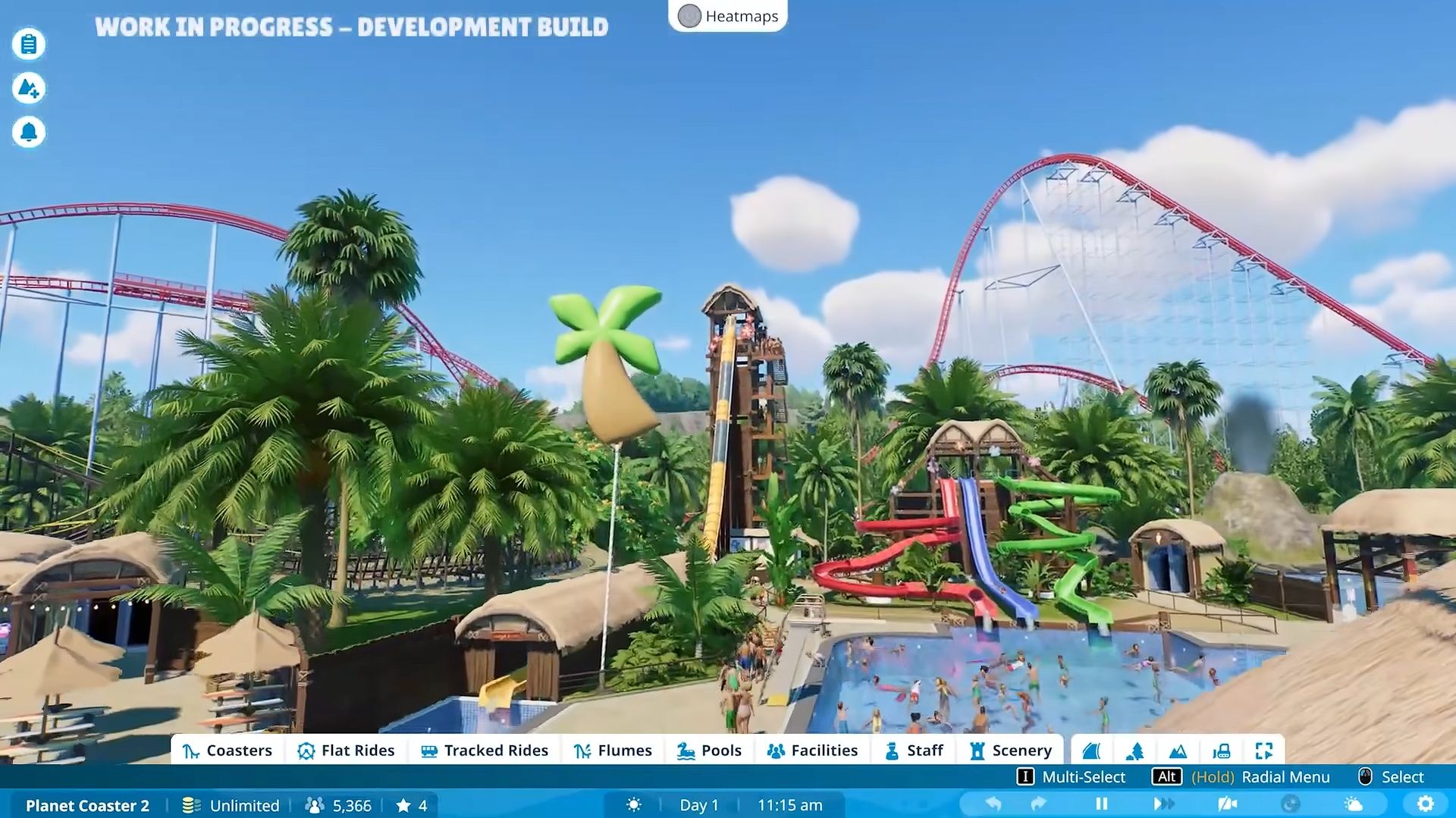Click the Planet Coaster 2 park name
Image resolution: width=1456 pixels, height=818 pixels.
pyautogui.click(x=87, y=805)
